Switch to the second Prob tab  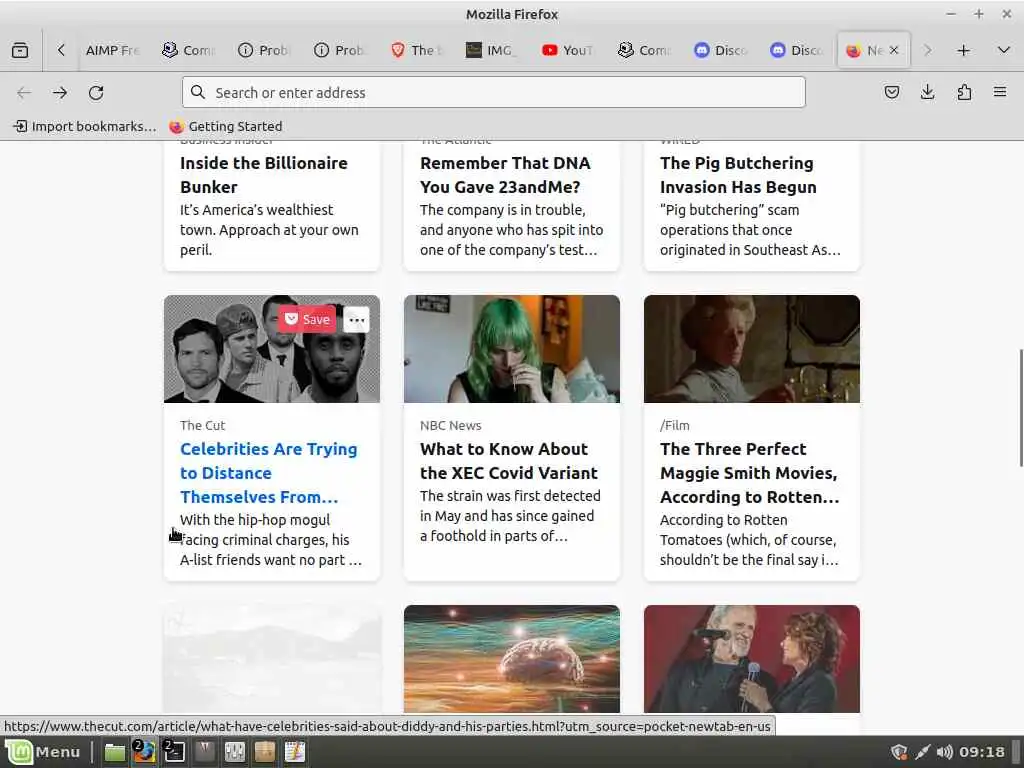coord(340,50)
